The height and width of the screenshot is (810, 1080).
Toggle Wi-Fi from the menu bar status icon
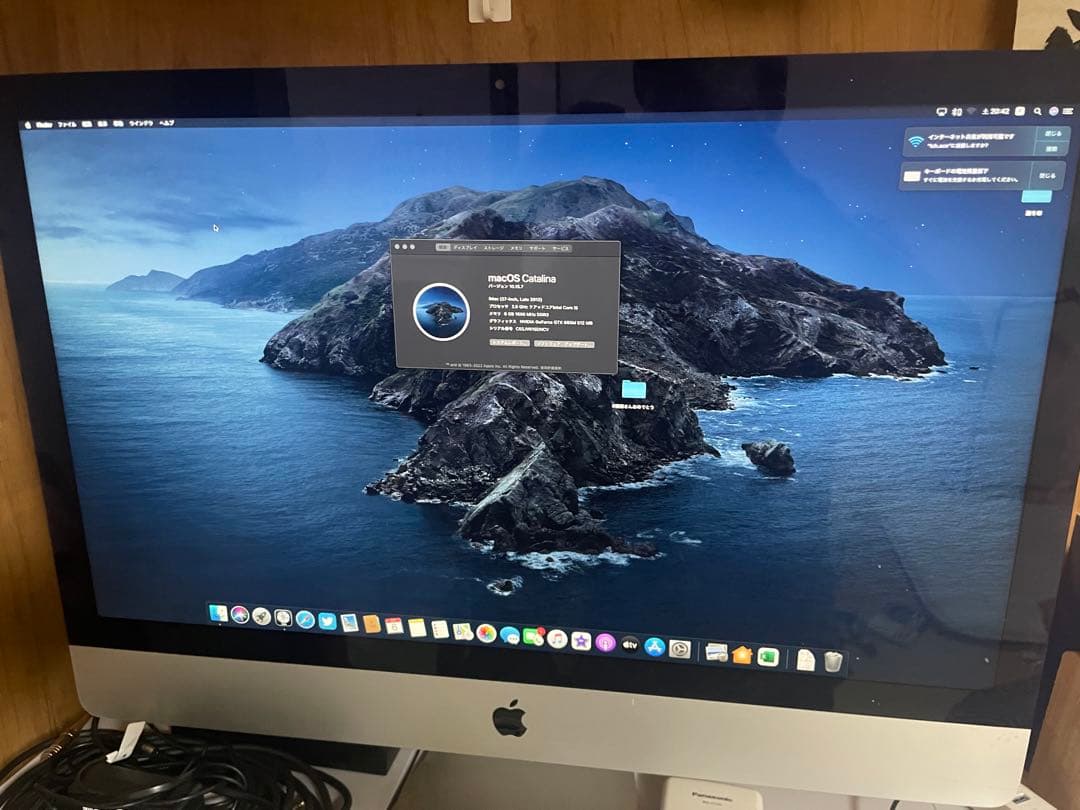pyautogui.click(x=973, y=110)
